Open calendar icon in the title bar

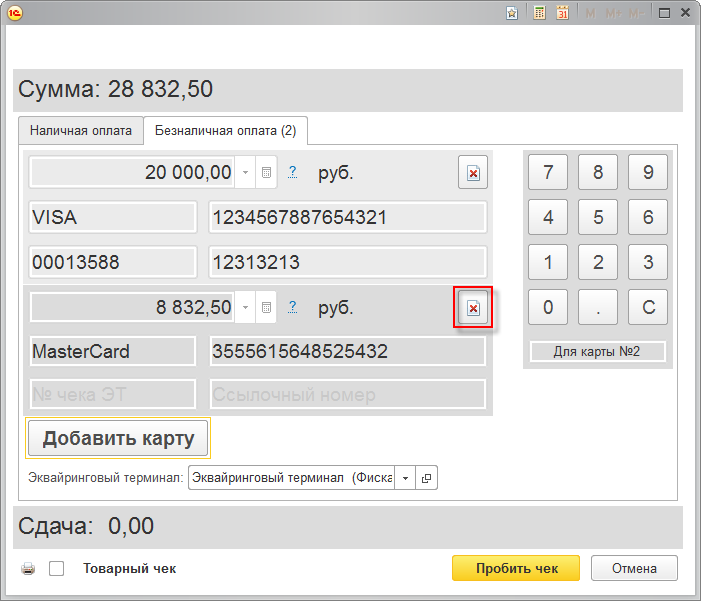coord(562,13)
